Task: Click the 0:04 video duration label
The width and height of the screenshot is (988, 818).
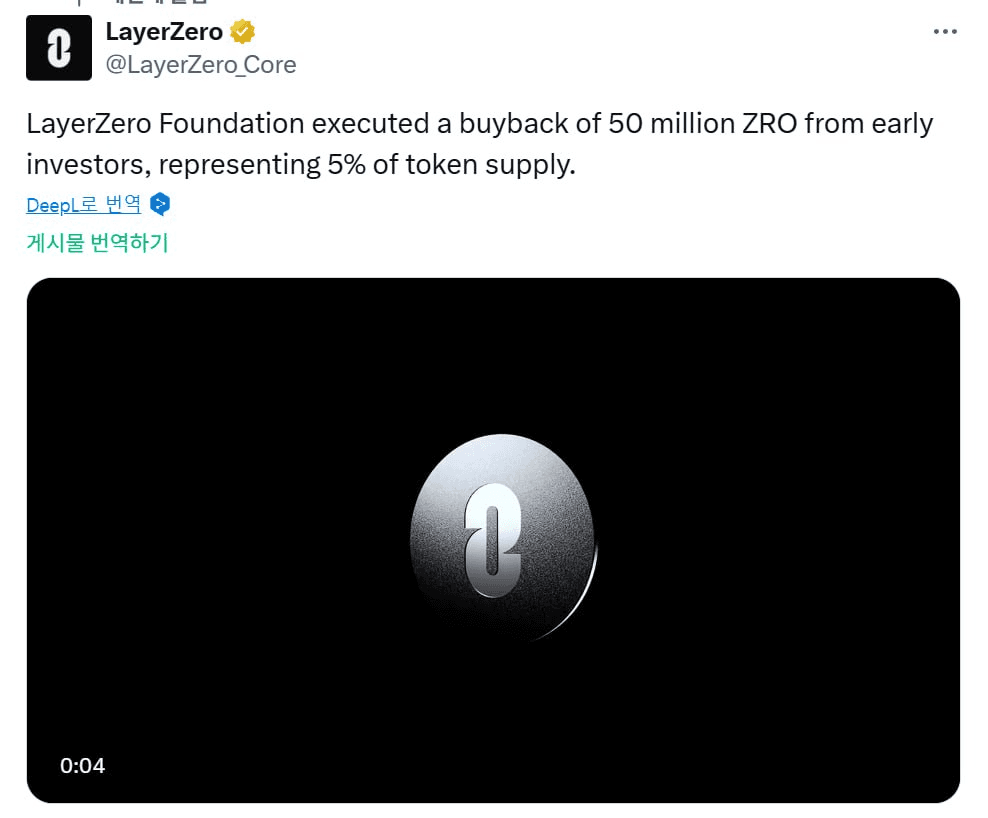Action: coord(82,766)
